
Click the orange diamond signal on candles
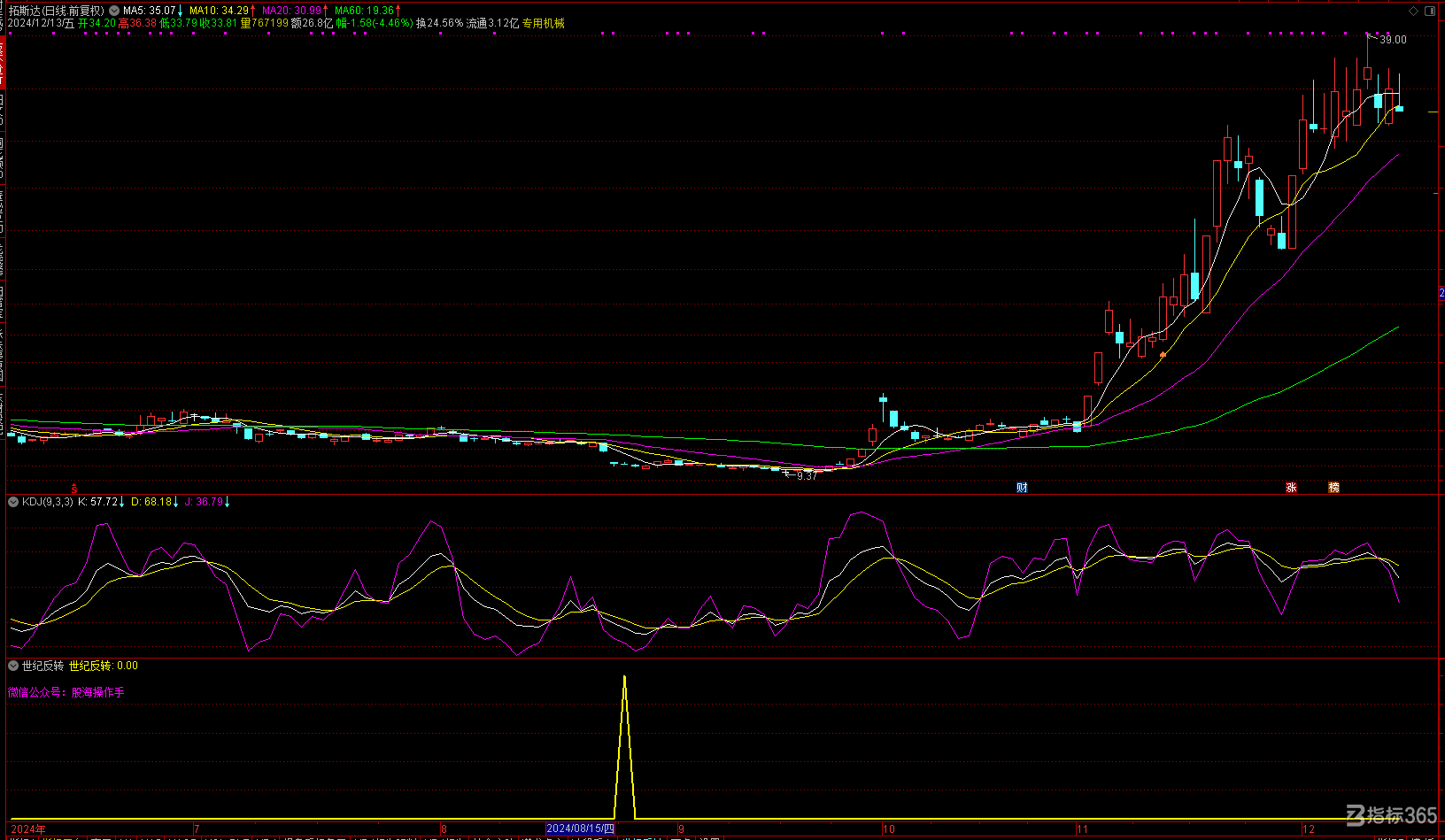(1163, 355)
